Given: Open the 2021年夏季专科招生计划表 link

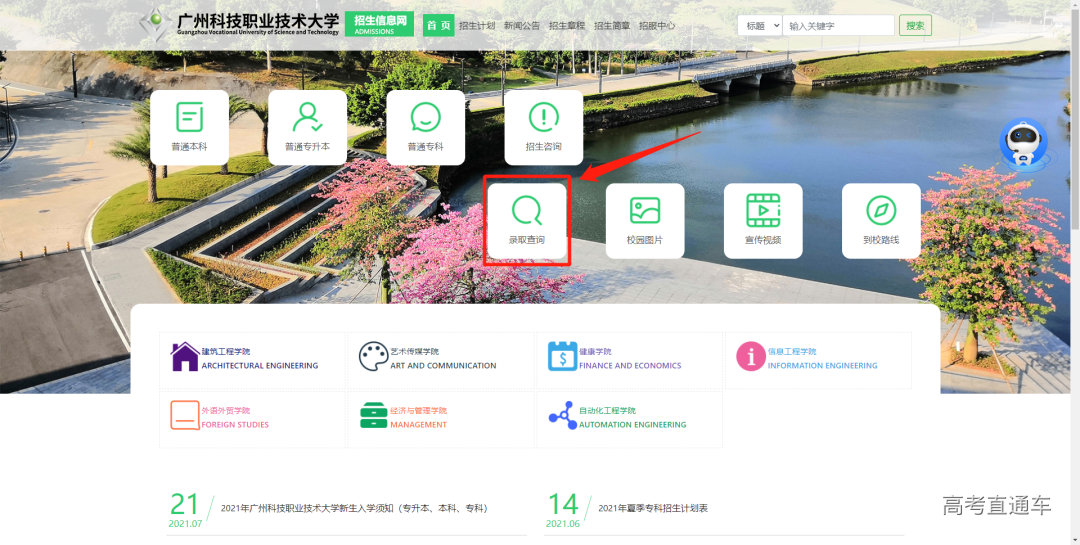Looking at the screenshot, I should tap(653, 508).
